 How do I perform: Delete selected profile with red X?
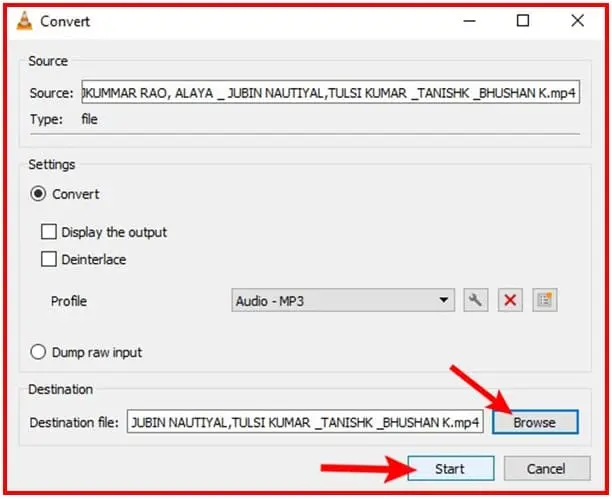(x=510, y=300)
